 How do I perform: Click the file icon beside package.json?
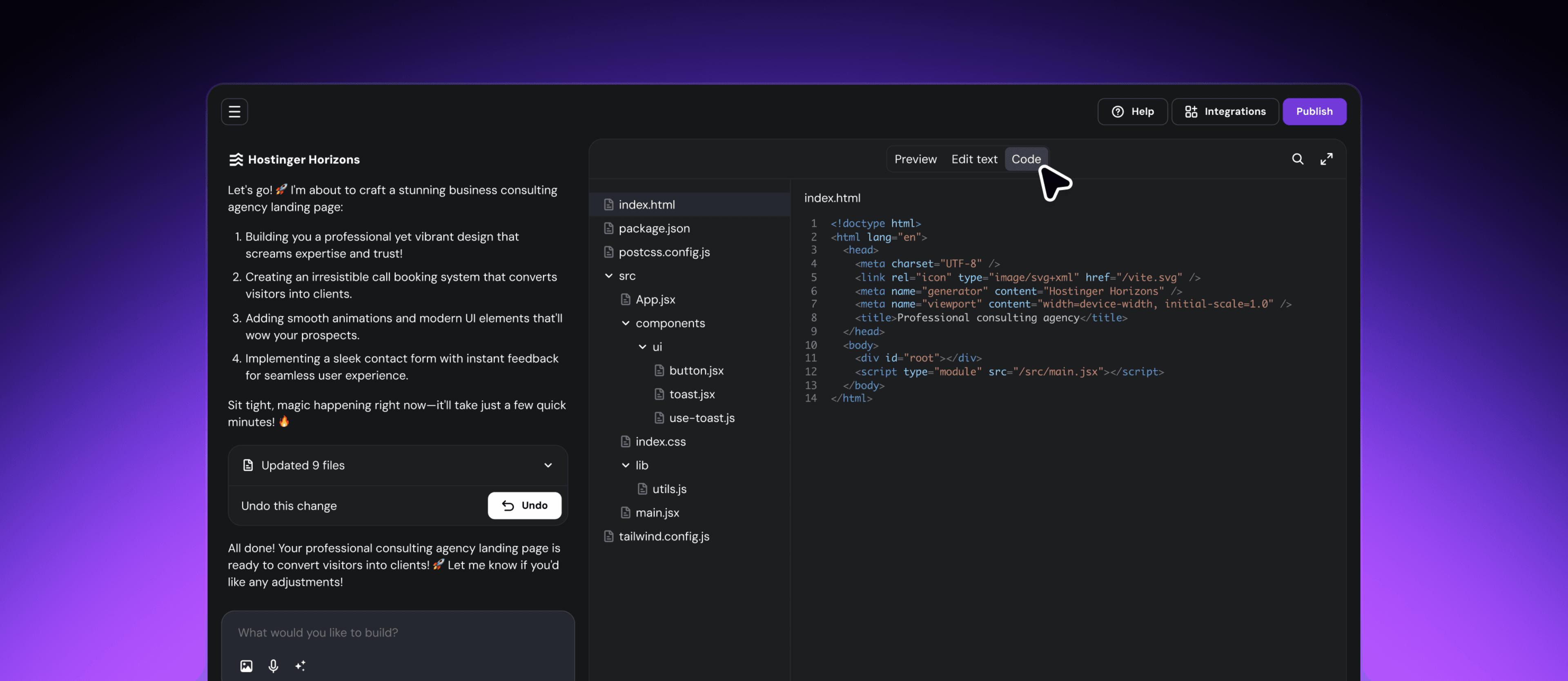click(x=608, y=228)
